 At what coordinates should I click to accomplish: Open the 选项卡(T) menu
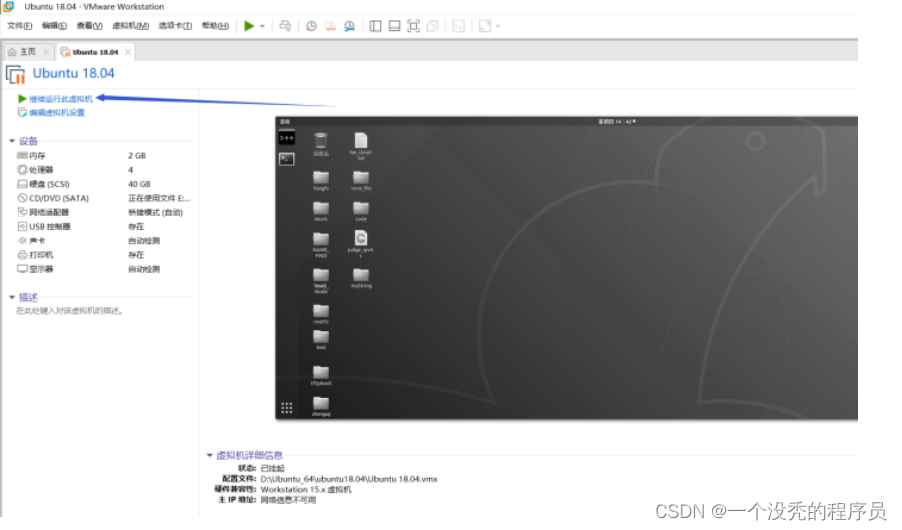pyautogui.click(x=175, y=26)
